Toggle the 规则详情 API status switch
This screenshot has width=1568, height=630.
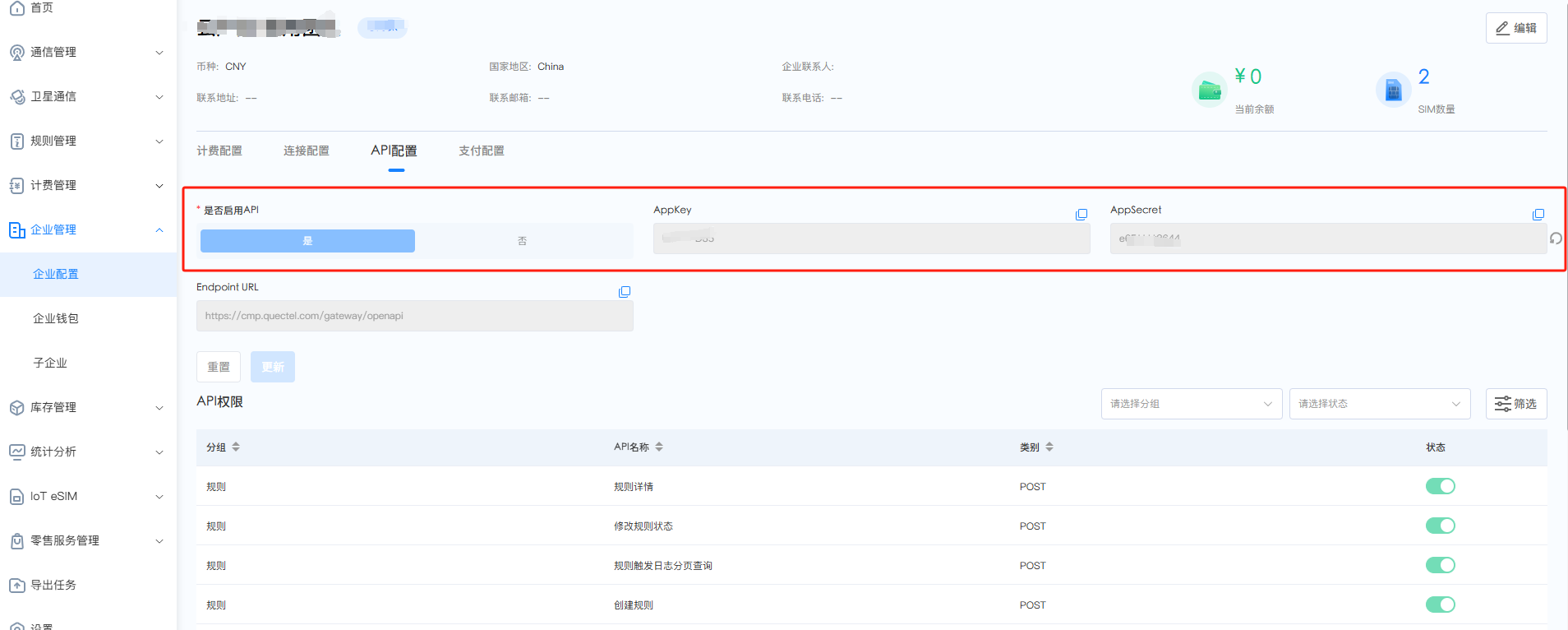click(x=1440, y=486)
